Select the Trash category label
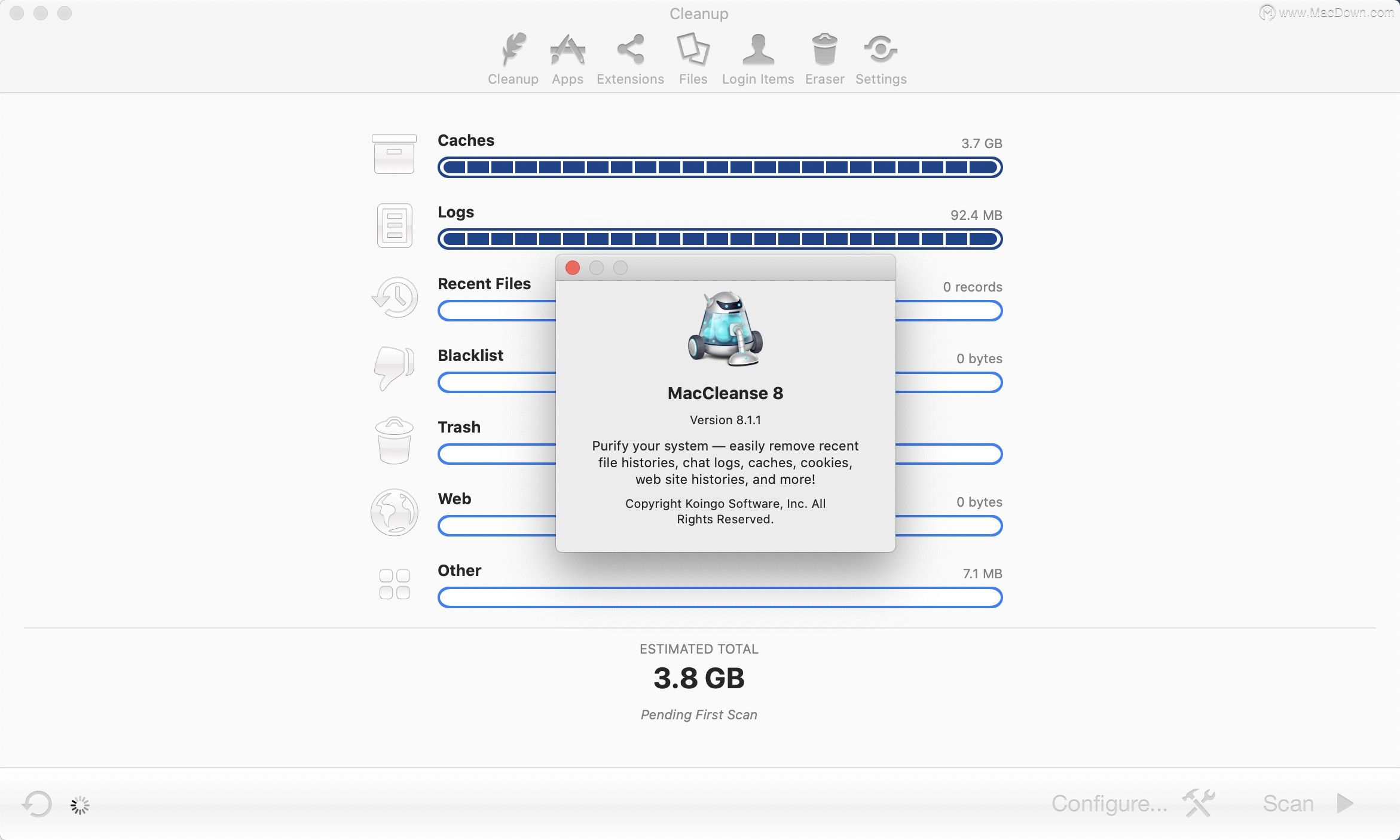 click(459, 427)
